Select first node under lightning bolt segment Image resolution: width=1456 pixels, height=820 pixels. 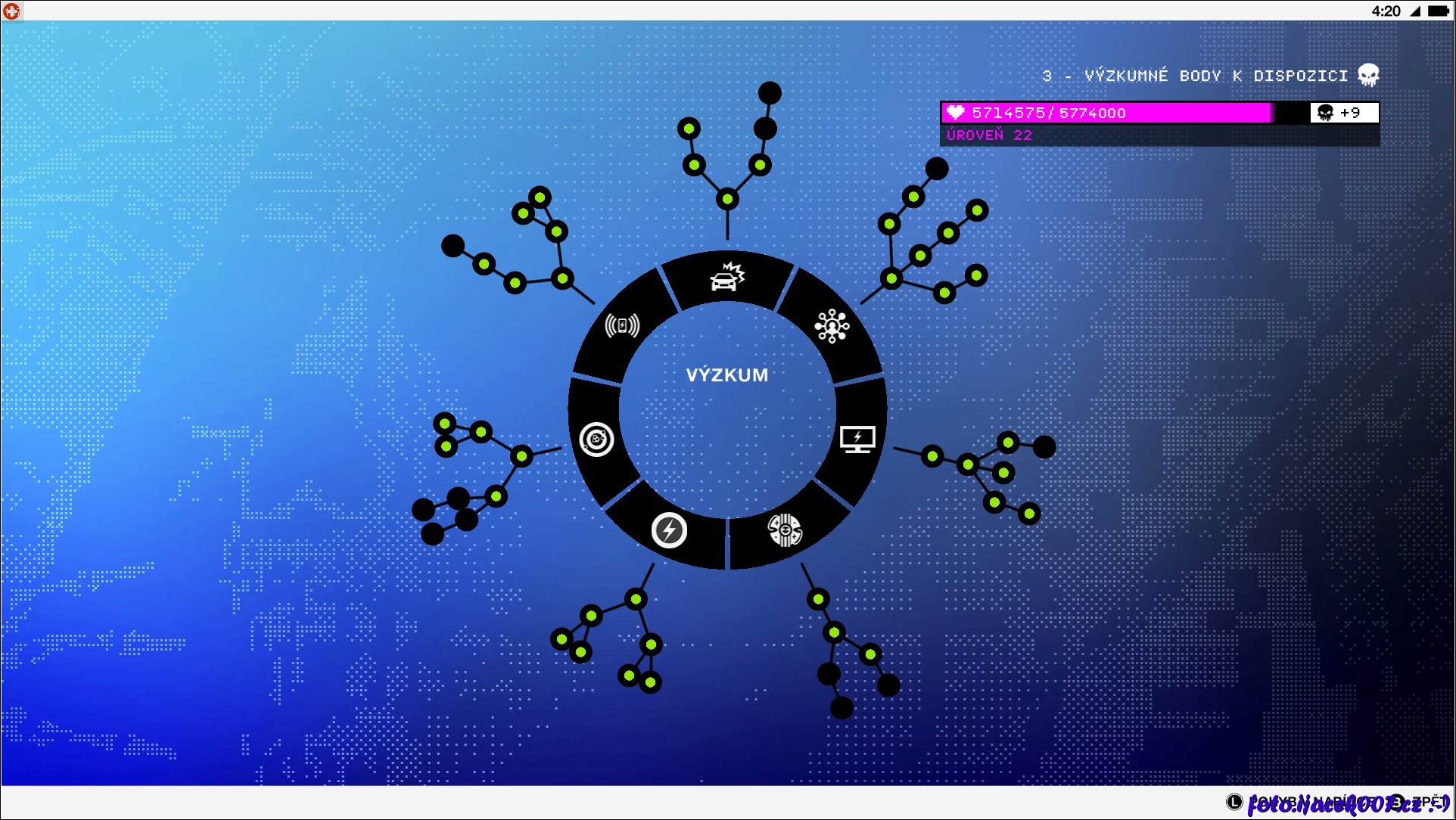coord(636,600)
